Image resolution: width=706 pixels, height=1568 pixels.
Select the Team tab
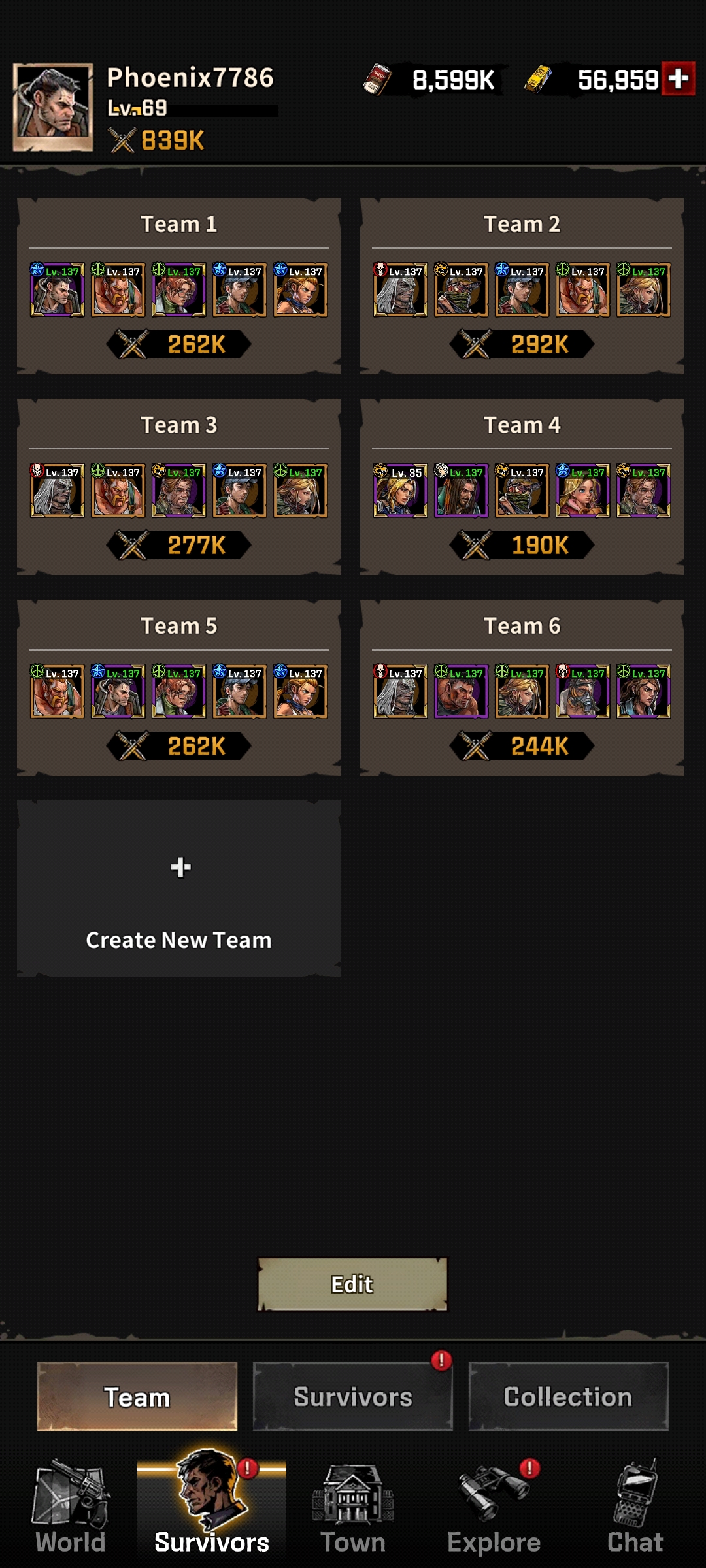137,1397
